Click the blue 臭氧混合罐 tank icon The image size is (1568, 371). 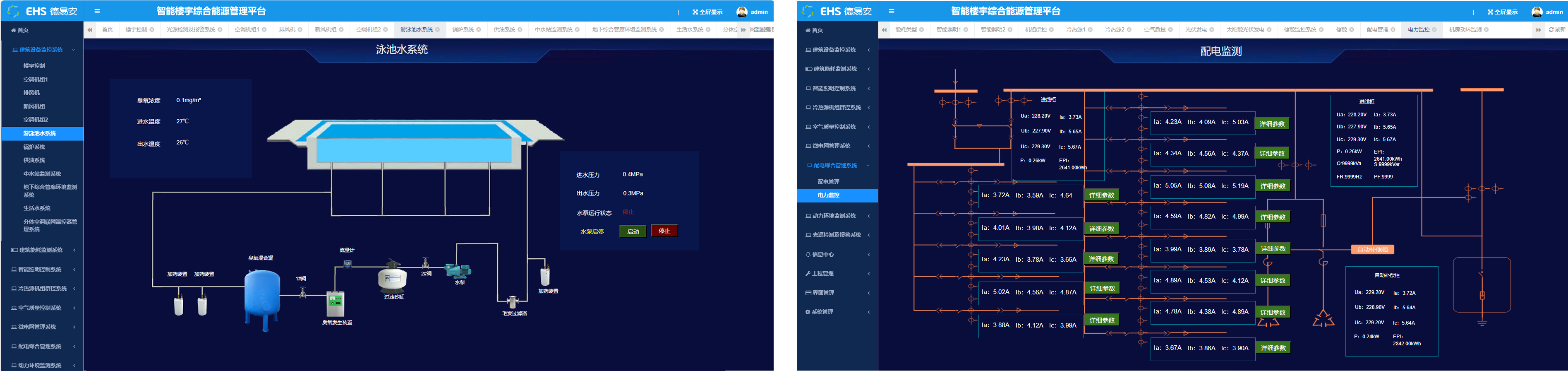tap(262, 299)
